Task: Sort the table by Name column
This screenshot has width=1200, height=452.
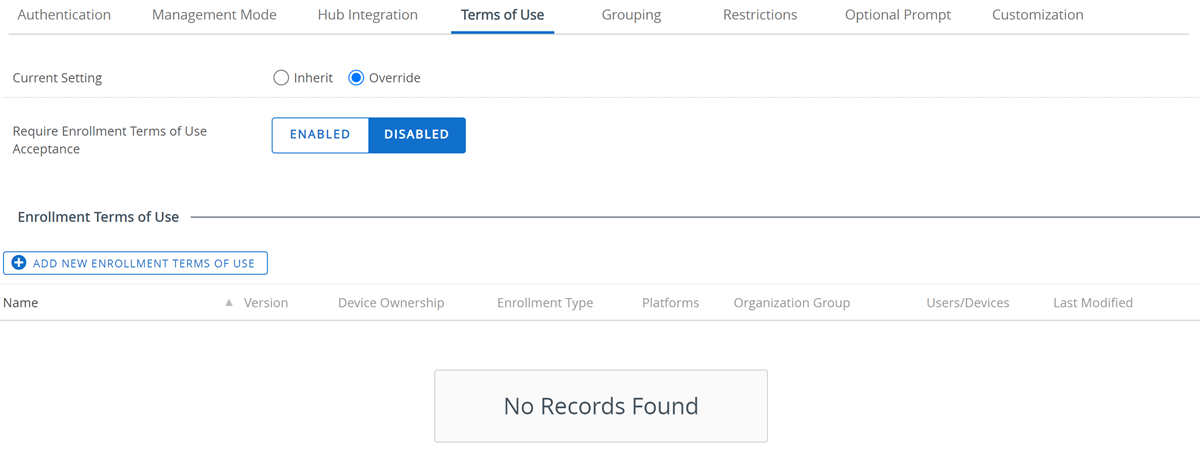Action: (21, 302)
